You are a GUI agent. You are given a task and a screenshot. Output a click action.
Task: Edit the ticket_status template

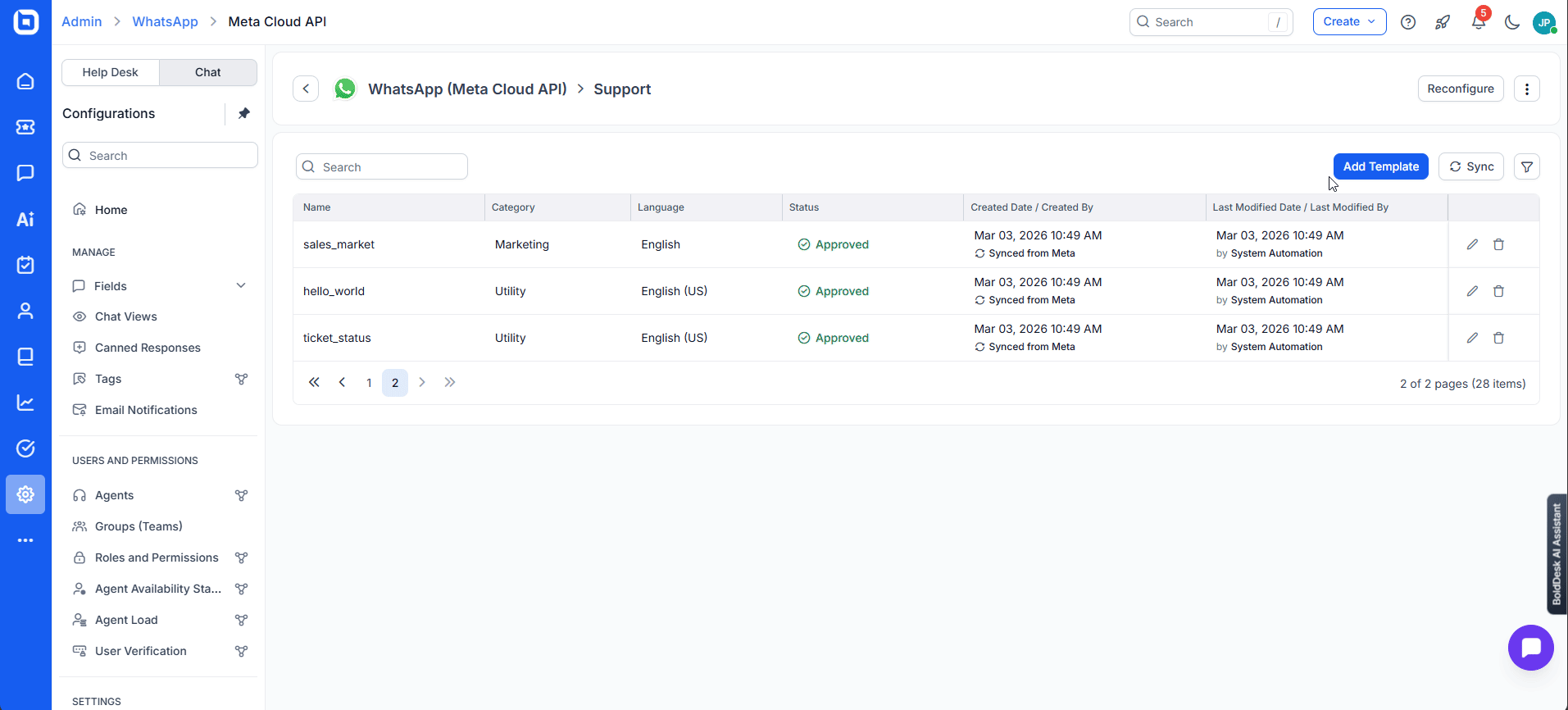point(1472,338)
